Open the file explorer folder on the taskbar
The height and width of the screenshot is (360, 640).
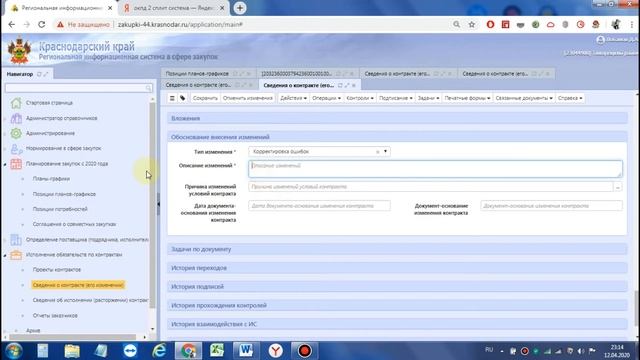click(72, 351)
